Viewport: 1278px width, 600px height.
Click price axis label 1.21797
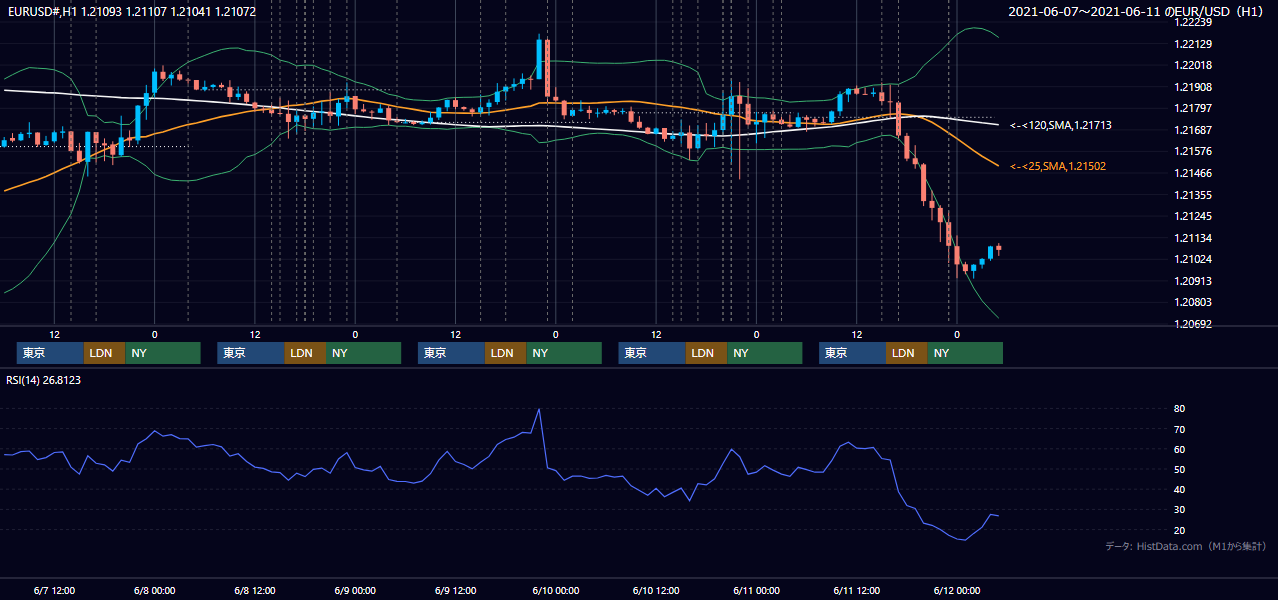point(1193,109)
